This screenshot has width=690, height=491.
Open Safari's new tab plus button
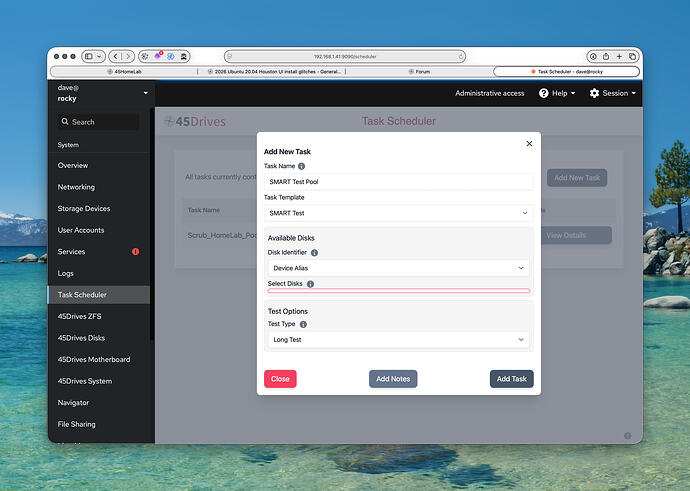619,57
